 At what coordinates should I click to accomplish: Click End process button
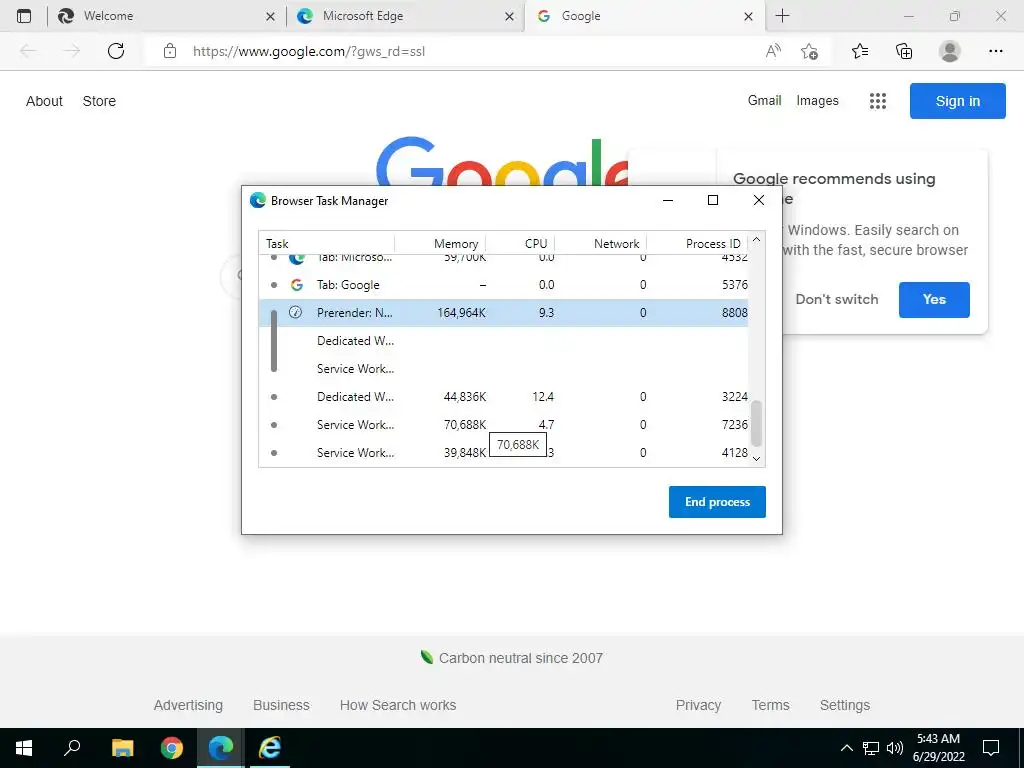point(717,502)
